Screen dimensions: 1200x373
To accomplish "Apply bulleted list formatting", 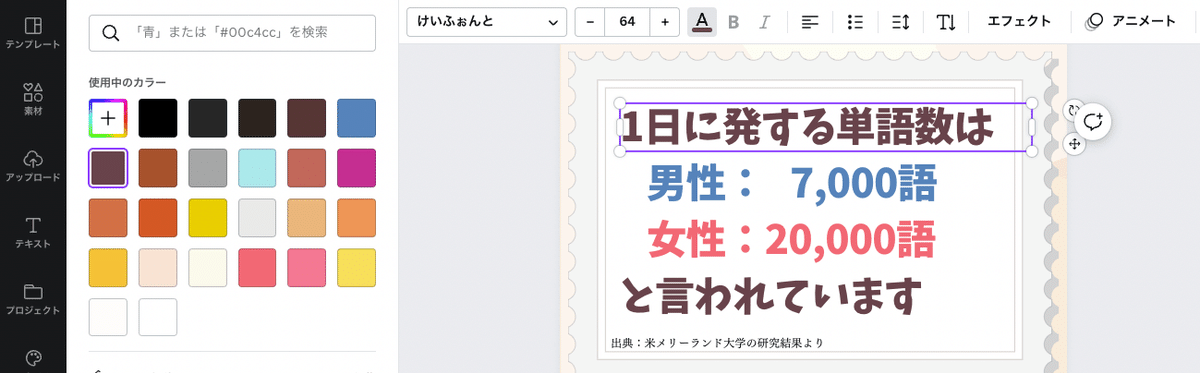I will tap(855, 21).
